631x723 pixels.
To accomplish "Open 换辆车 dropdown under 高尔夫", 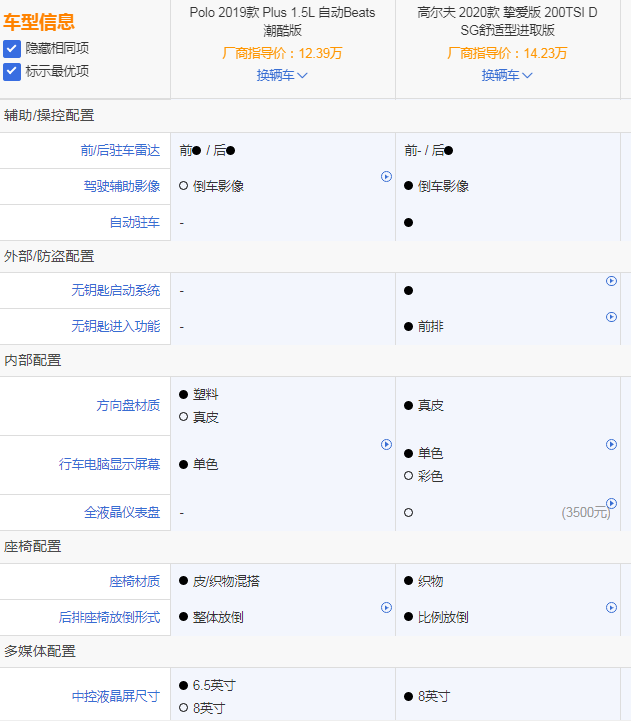I will coord(507,75).
